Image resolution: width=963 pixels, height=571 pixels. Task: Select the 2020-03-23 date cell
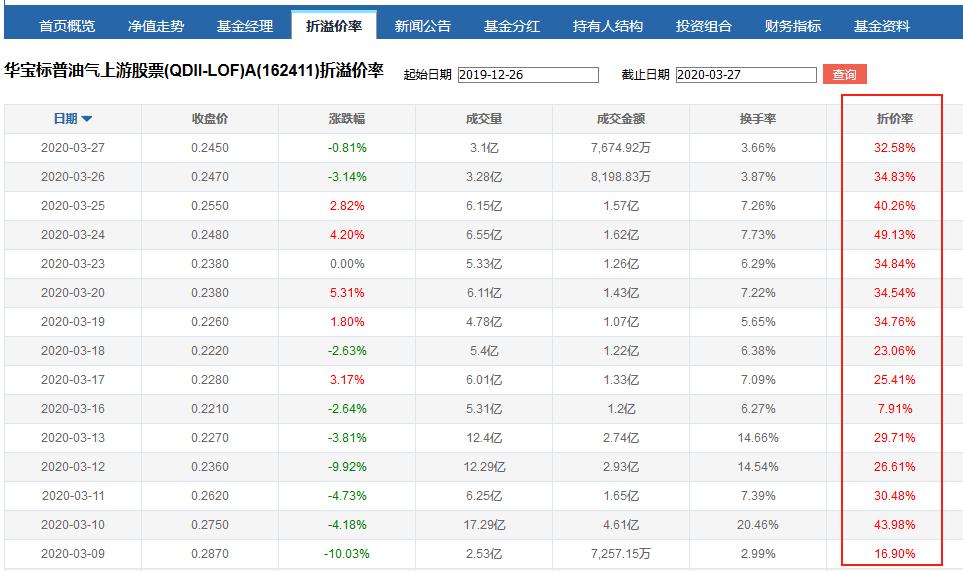pos(73,264)
